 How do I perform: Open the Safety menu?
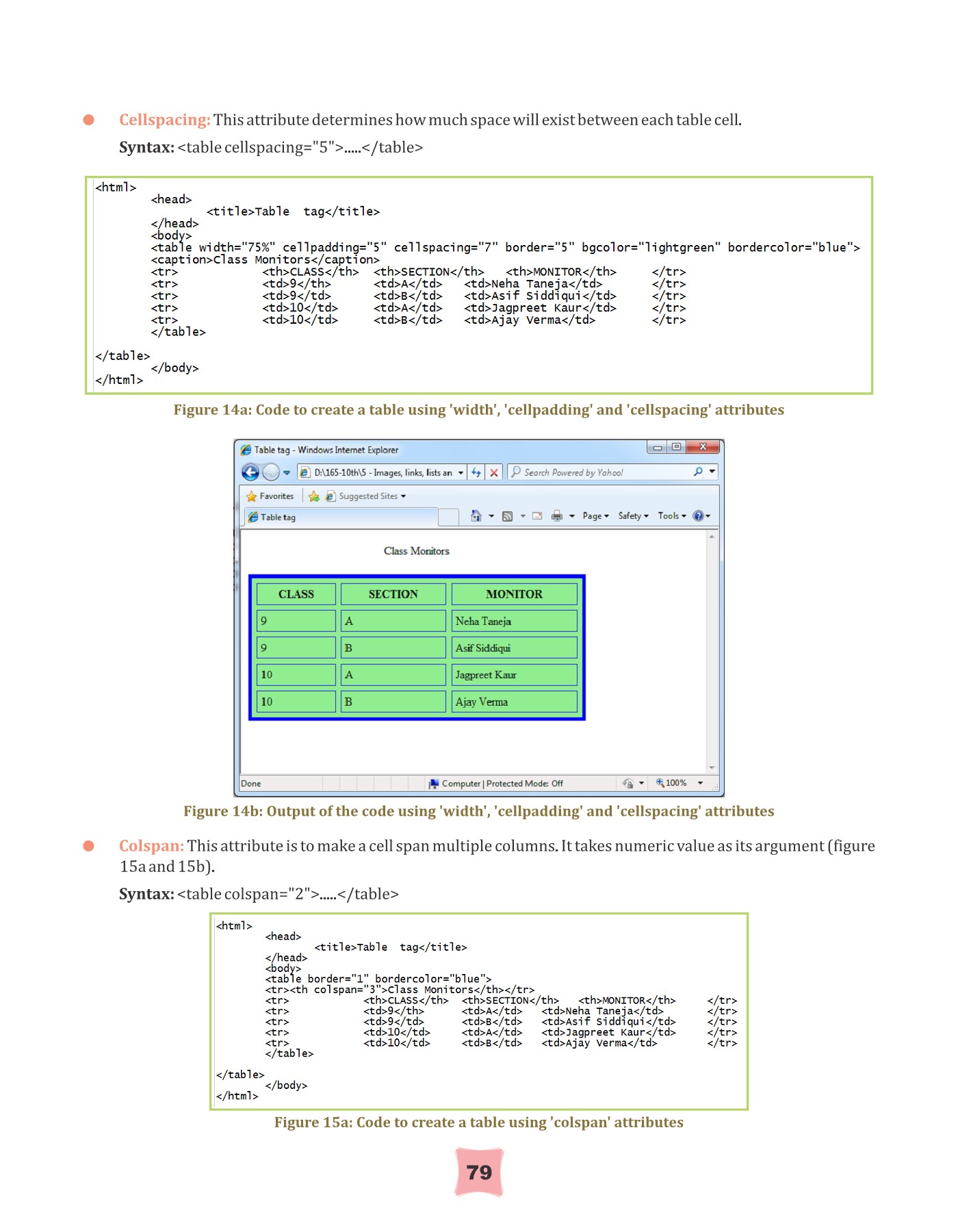pyautogui.click(x=633, y=516)
